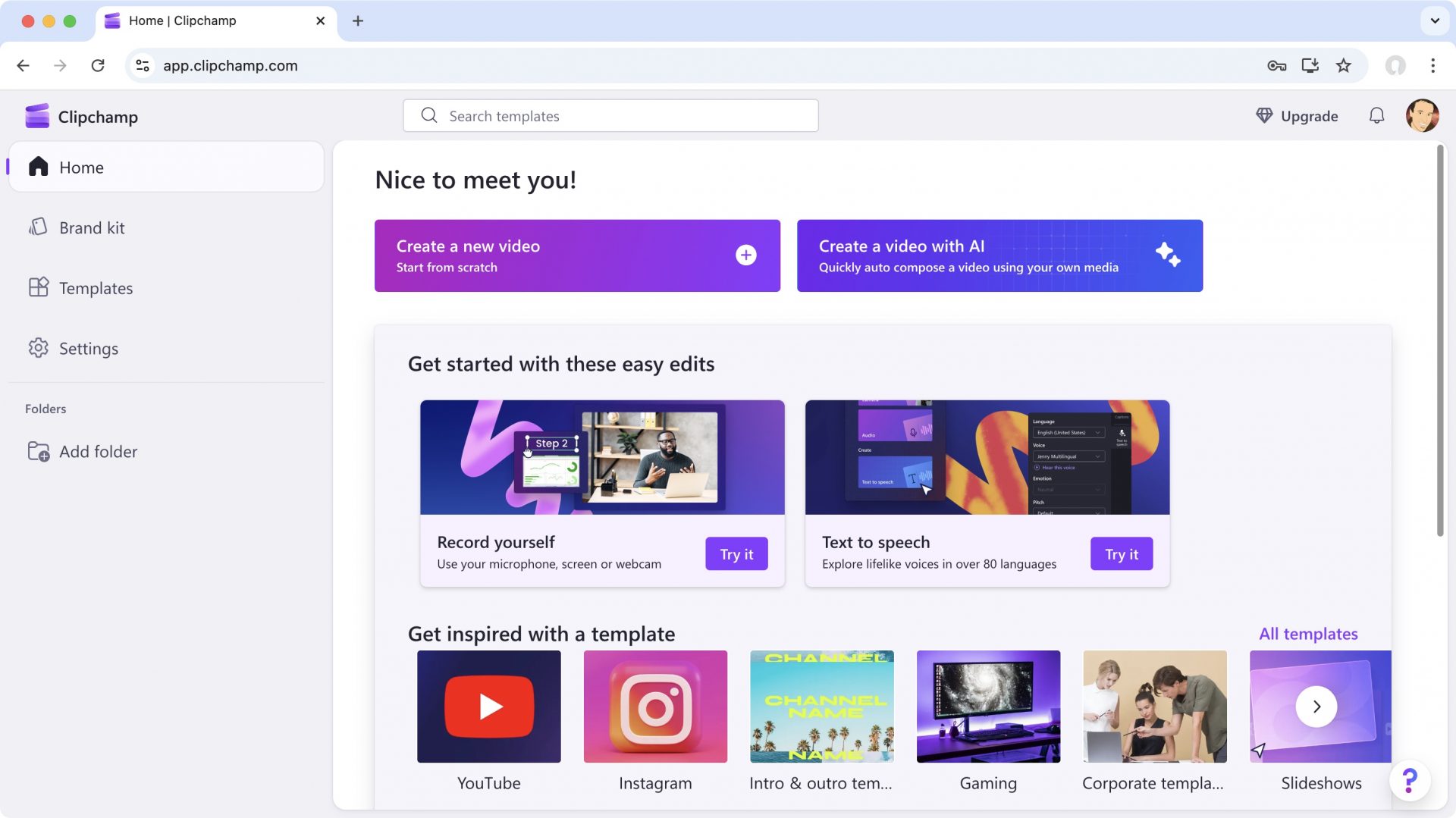Click the Brand kit icon
The width and height of the screenshot is (1456, 818).
click(39, 227)
